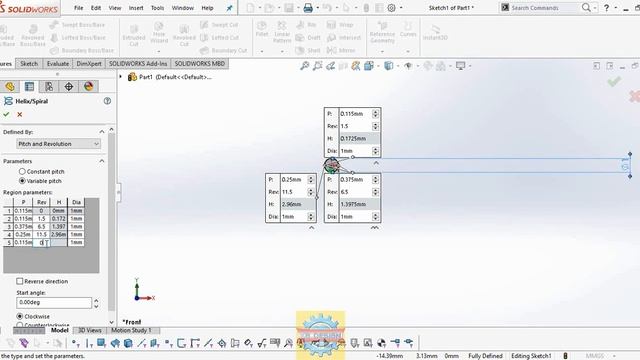
Task: Click the stepper of Rev 1.5 callout
Action: pos(376,126)
